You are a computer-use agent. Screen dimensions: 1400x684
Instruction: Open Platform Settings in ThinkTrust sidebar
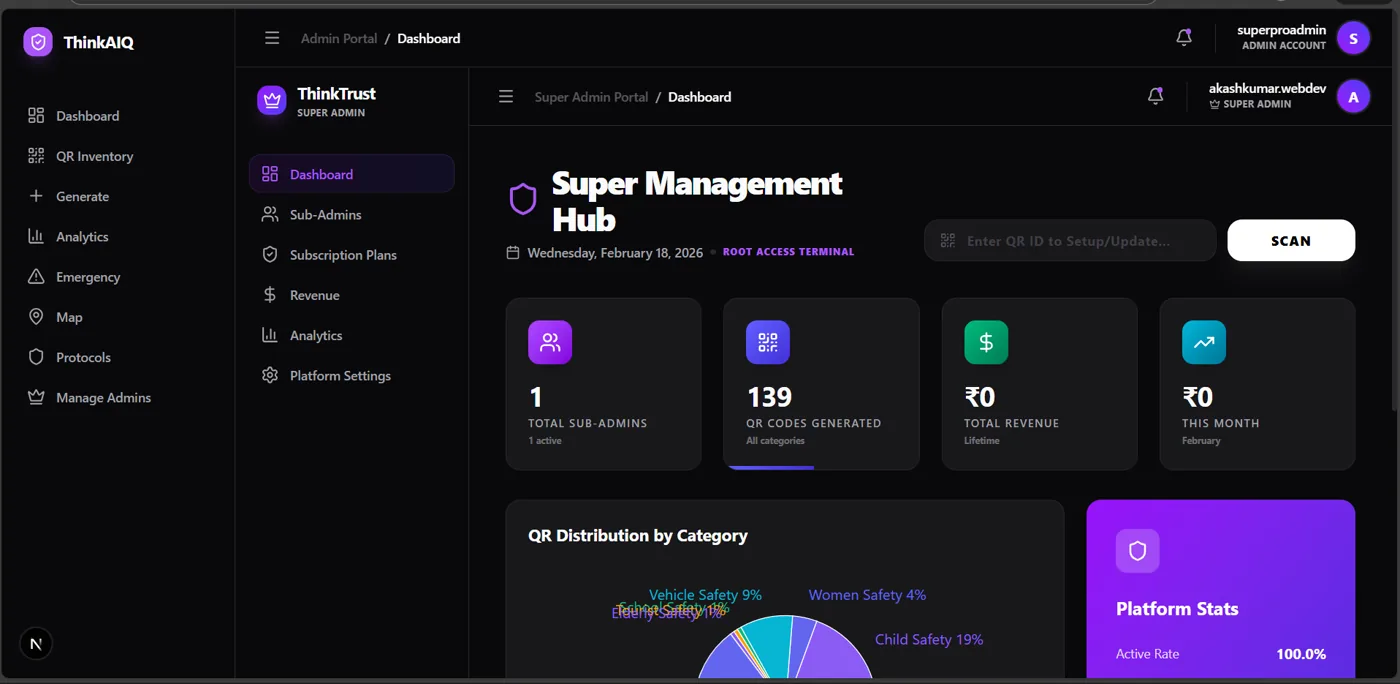[351, 376]
